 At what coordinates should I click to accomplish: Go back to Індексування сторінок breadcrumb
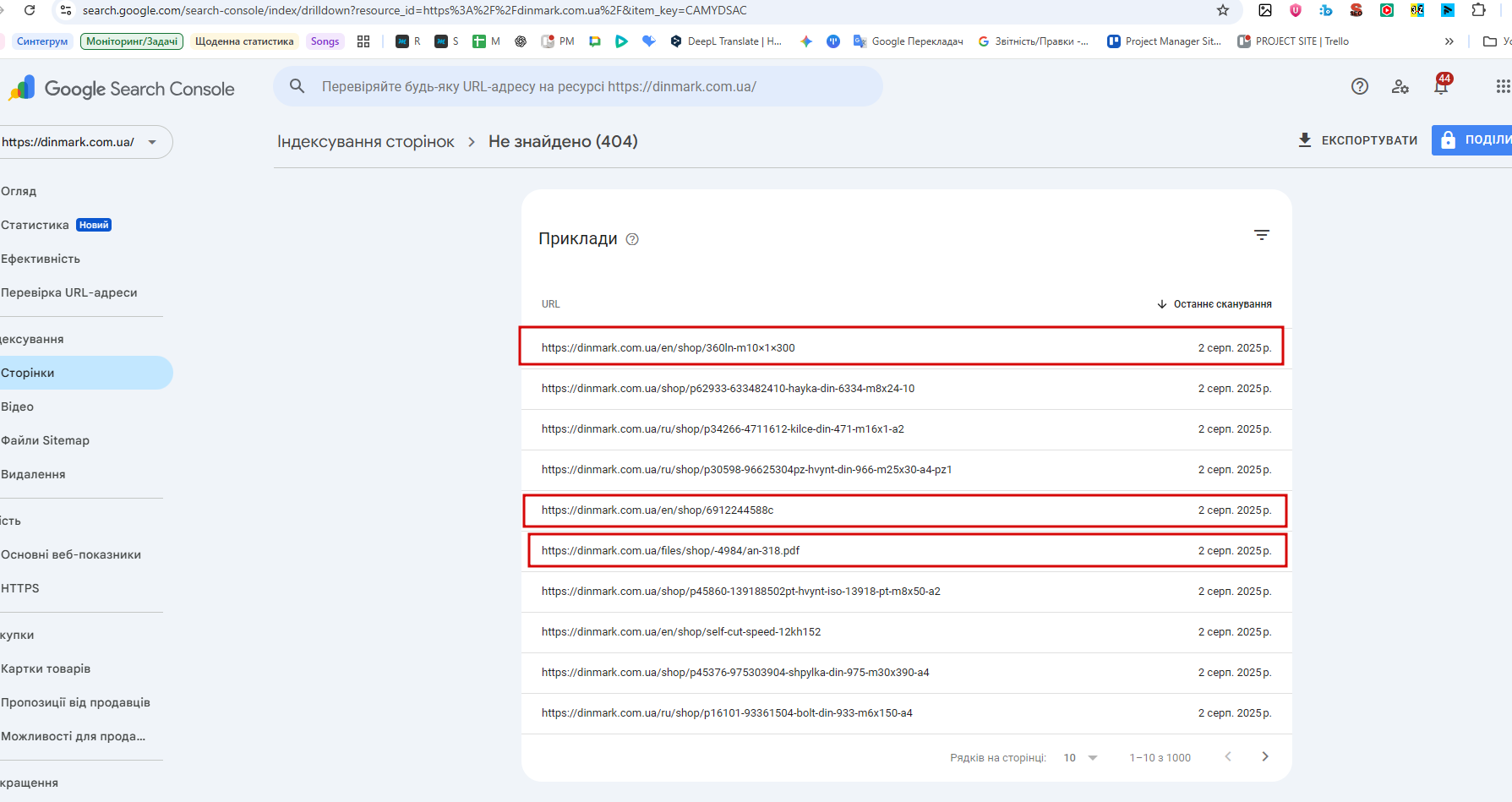[x=366, y=141]
